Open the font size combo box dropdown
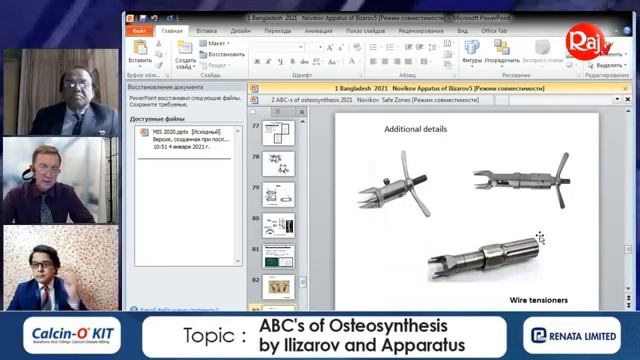Viewport: 640px width, 360px height. 320,48
